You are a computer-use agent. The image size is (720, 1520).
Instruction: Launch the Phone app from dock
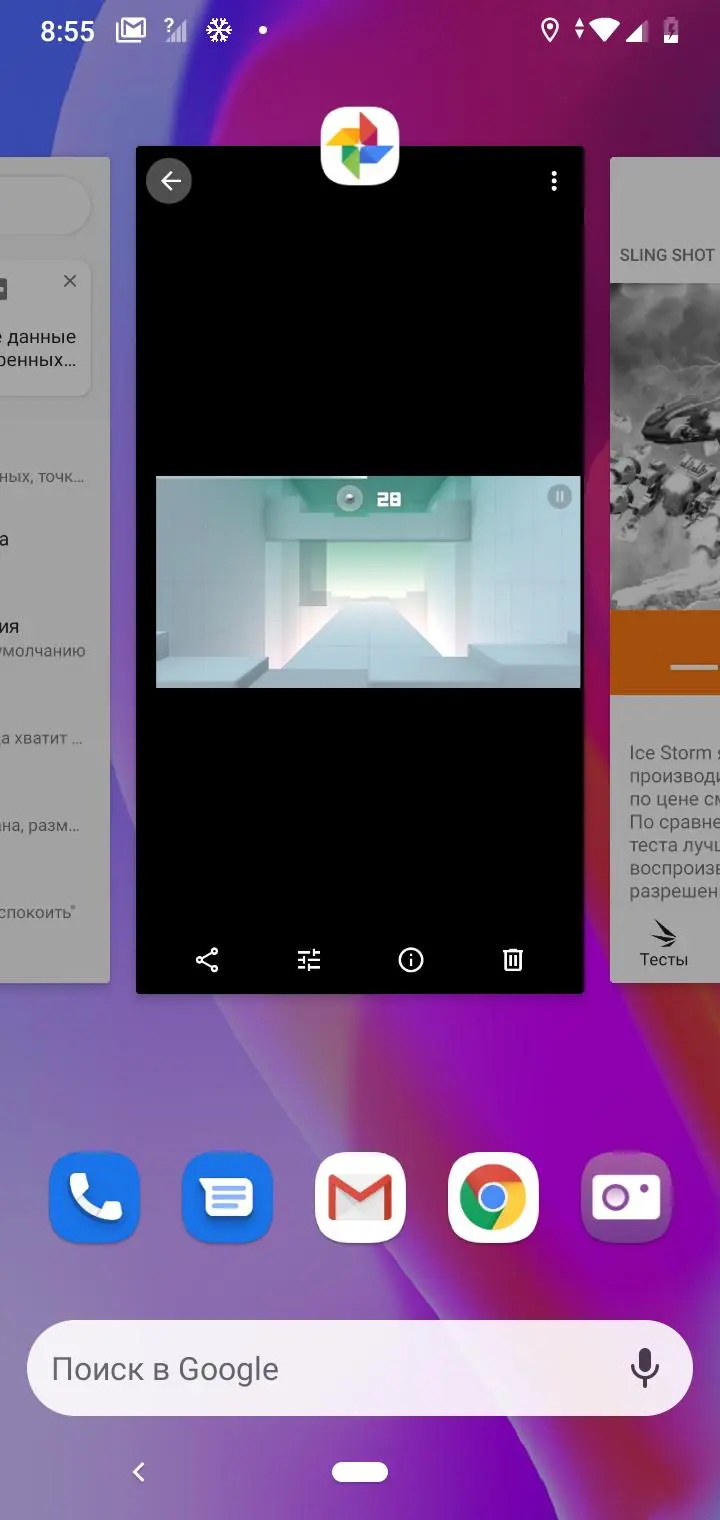94,1198
